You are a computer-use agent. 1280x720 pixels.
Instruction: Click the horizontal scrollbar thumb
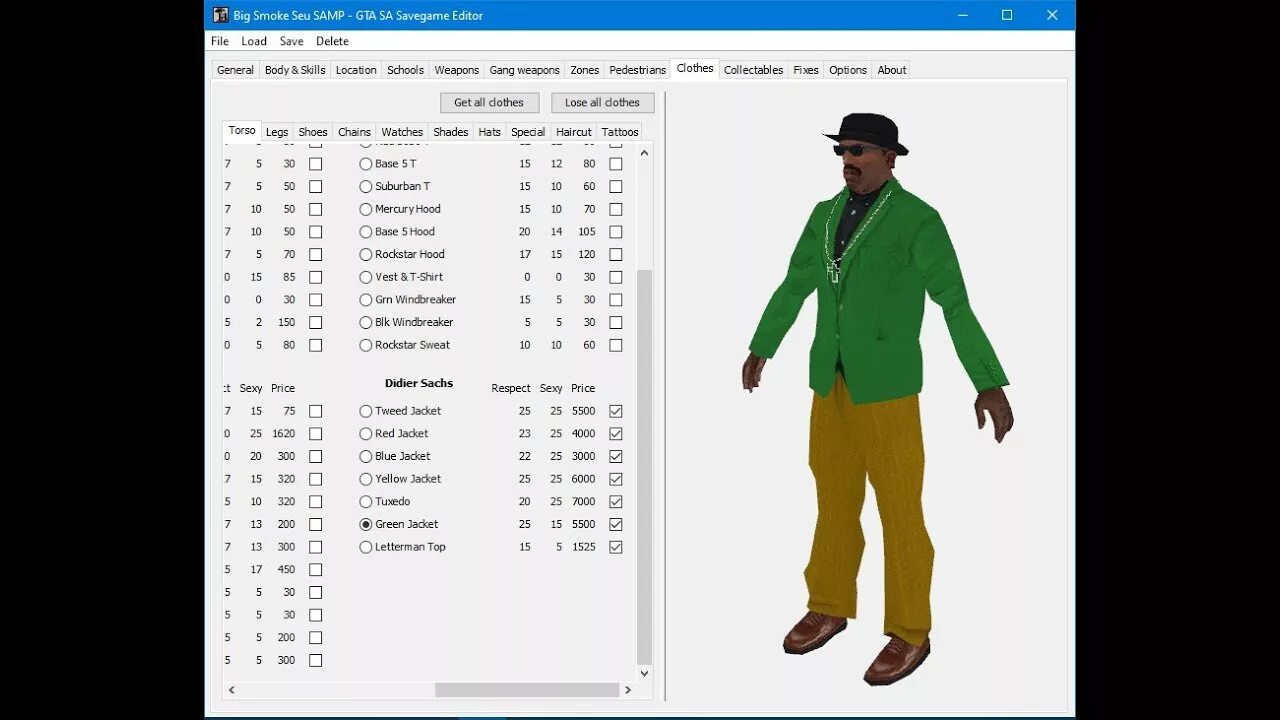[x=527, y=690]
